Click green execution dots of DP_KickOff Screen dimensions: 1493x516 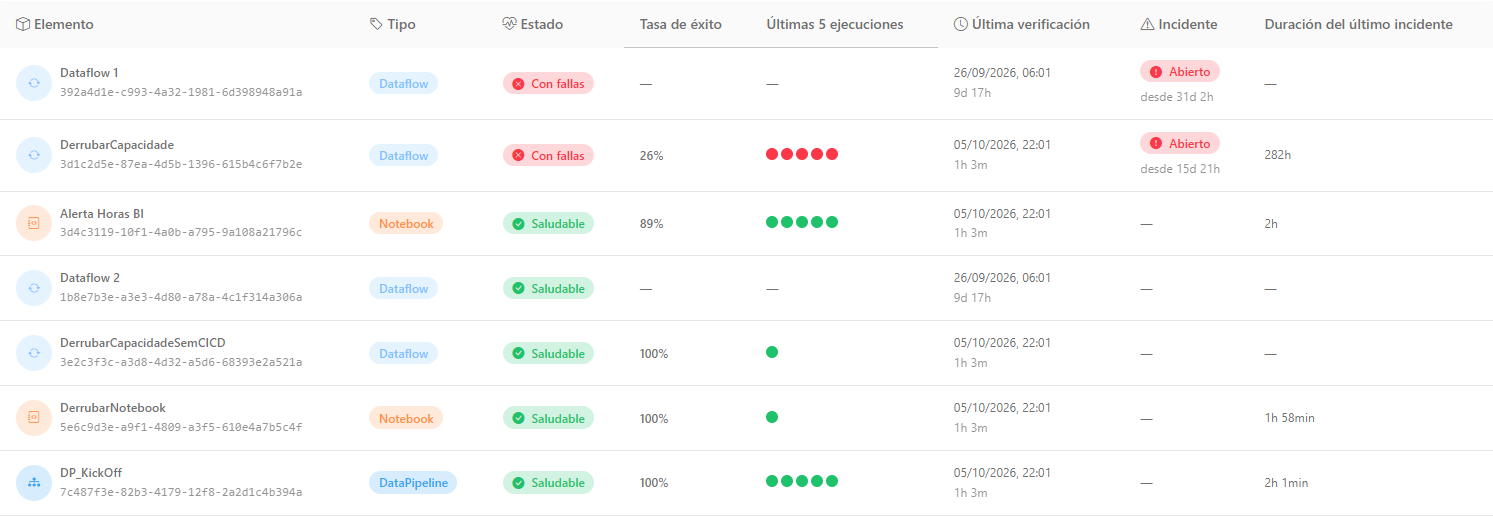(x=802, y=481)
